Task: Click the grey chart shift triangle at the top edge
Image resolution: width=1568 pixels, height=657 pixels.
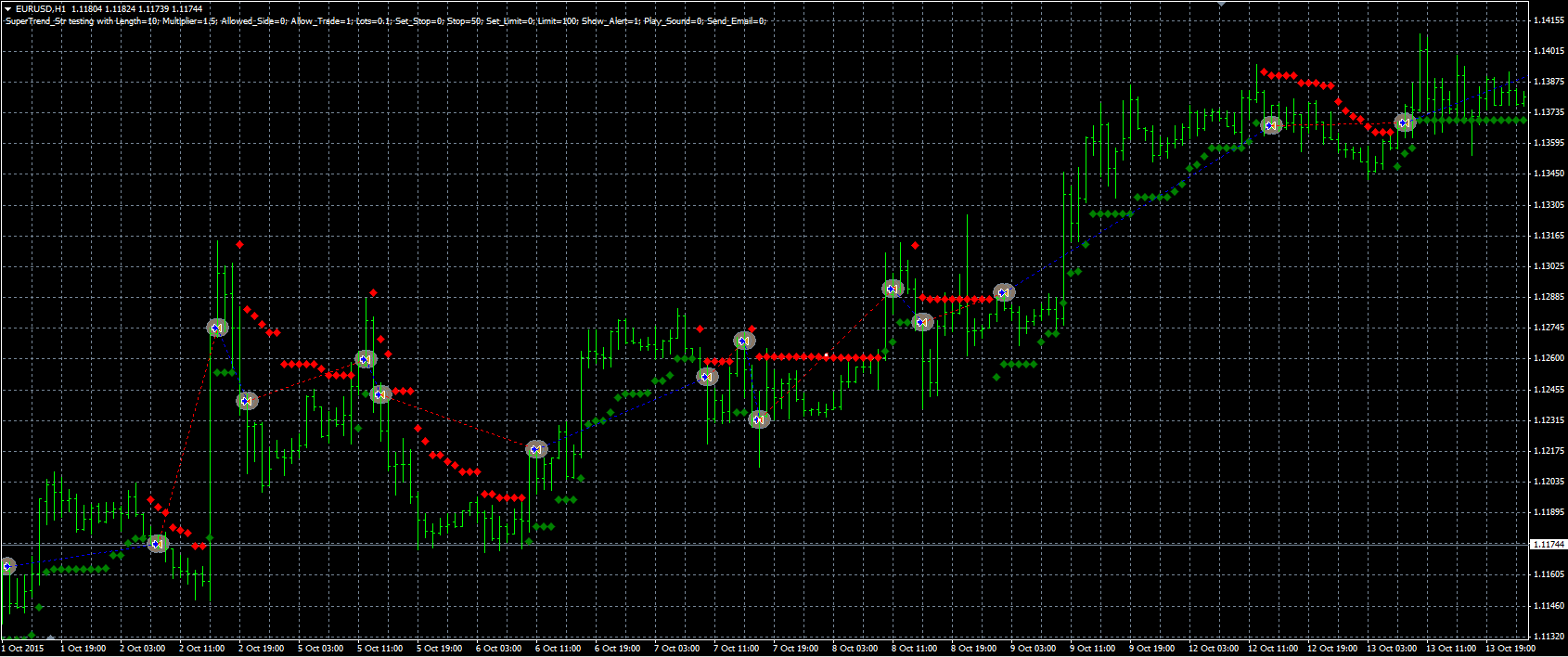Action: coord(1222,4)
